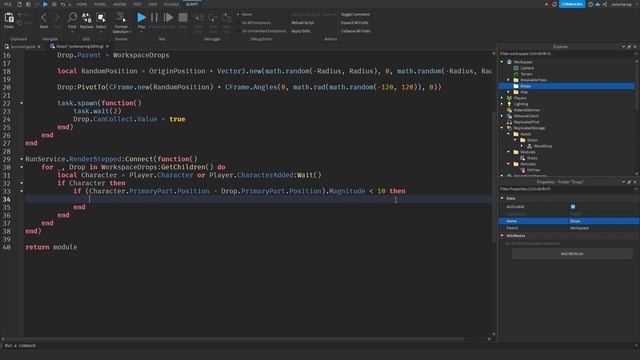Switch to the HOME ribbon tab
640x360 pixels.
82,4
